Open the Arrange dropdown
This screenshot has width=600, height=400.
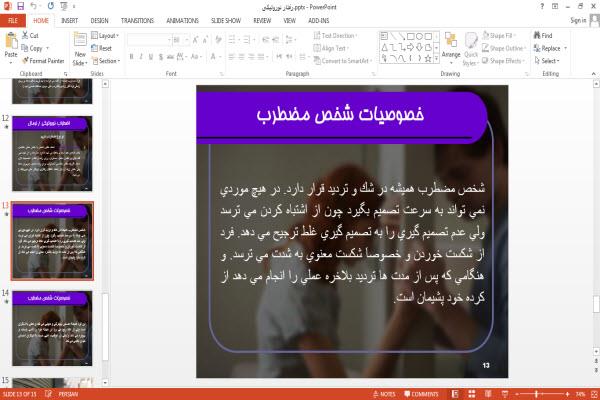[x=451, y=47]
